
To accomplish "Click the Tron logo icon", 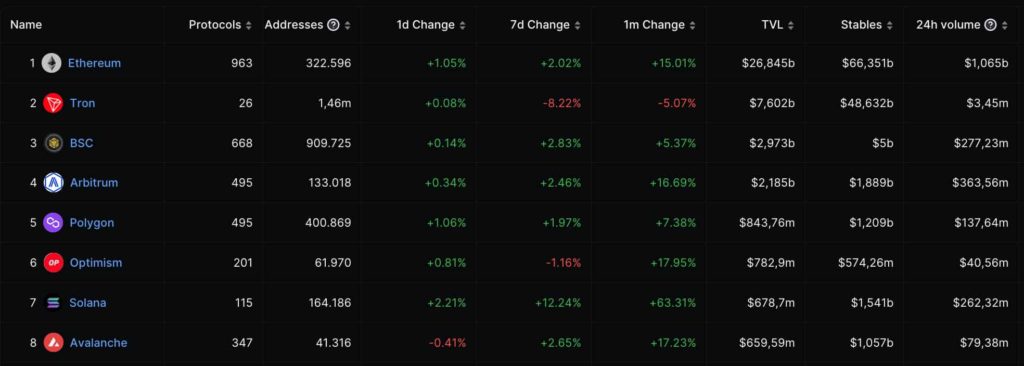I will coord(53,103).
